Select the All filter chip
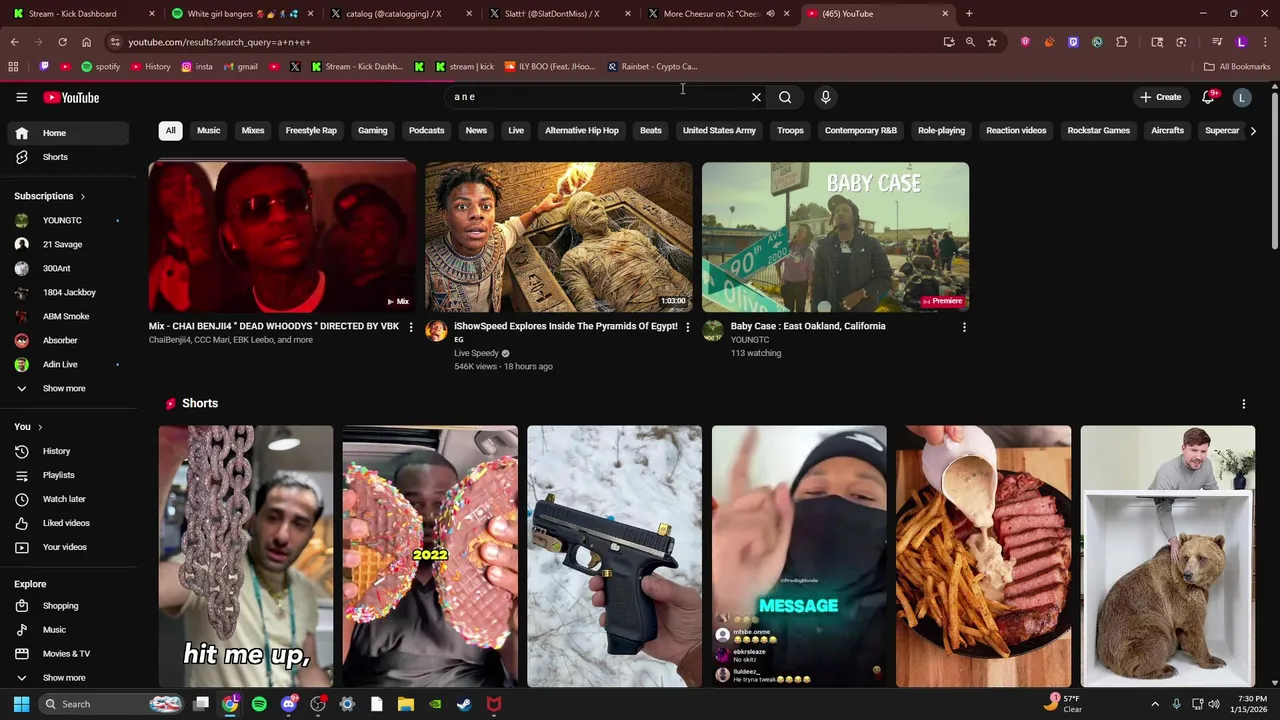Image resolution: width=1280 pixels, height=720 pixels. (170, 131)
